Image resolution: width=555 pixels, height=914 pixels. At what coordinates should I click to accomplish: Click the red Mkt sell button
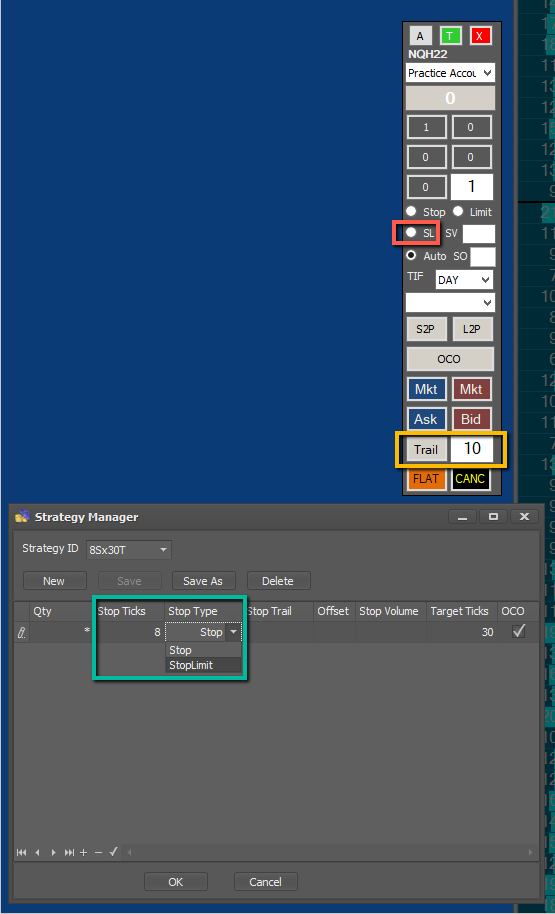[x=471, y=389]
